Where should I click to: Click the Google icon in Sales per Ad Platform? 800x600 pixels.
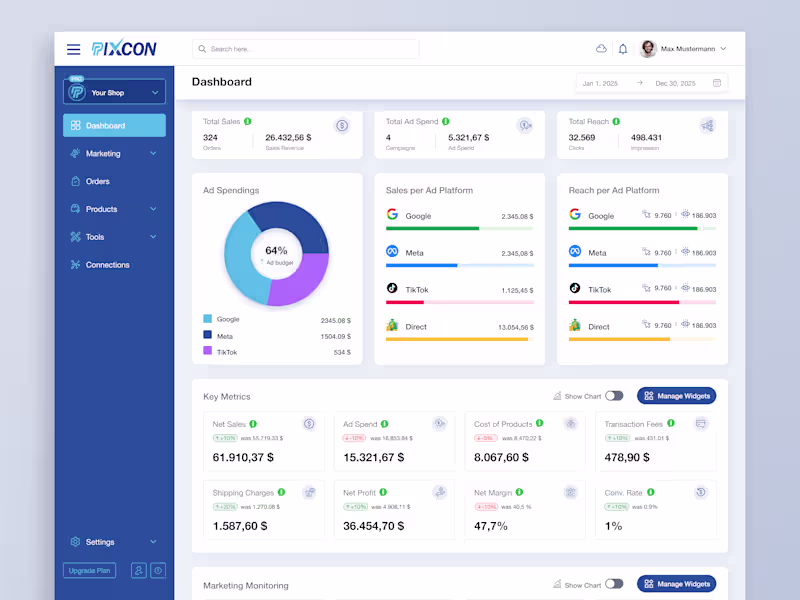(x=392, y=214)
